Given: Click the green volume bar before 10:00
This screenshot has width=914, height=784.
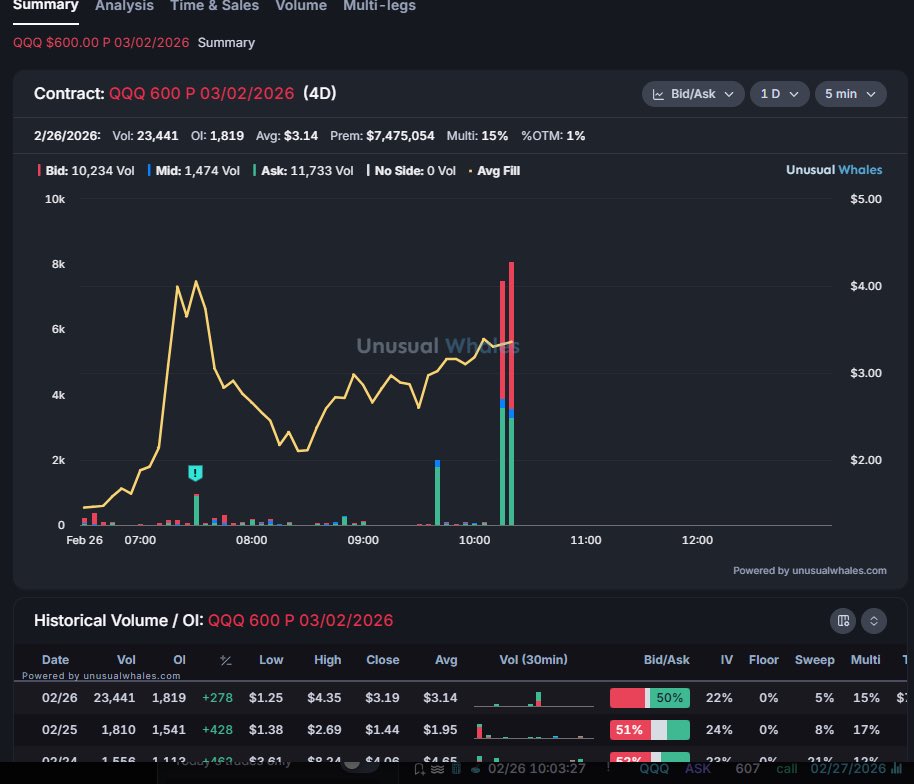Looking at the screenshot, I should 437,493.
